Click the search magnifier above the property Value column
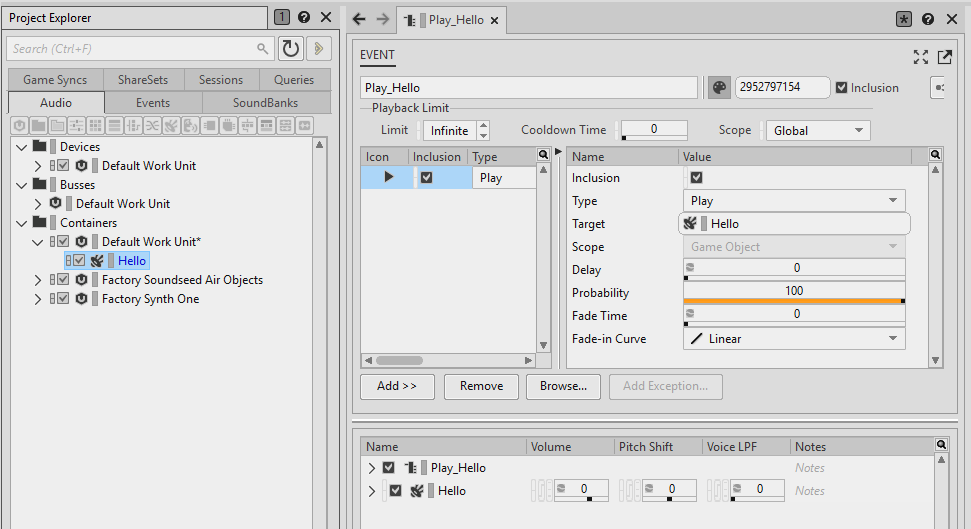Screen dimensions: 971x529 click(935, 155)
